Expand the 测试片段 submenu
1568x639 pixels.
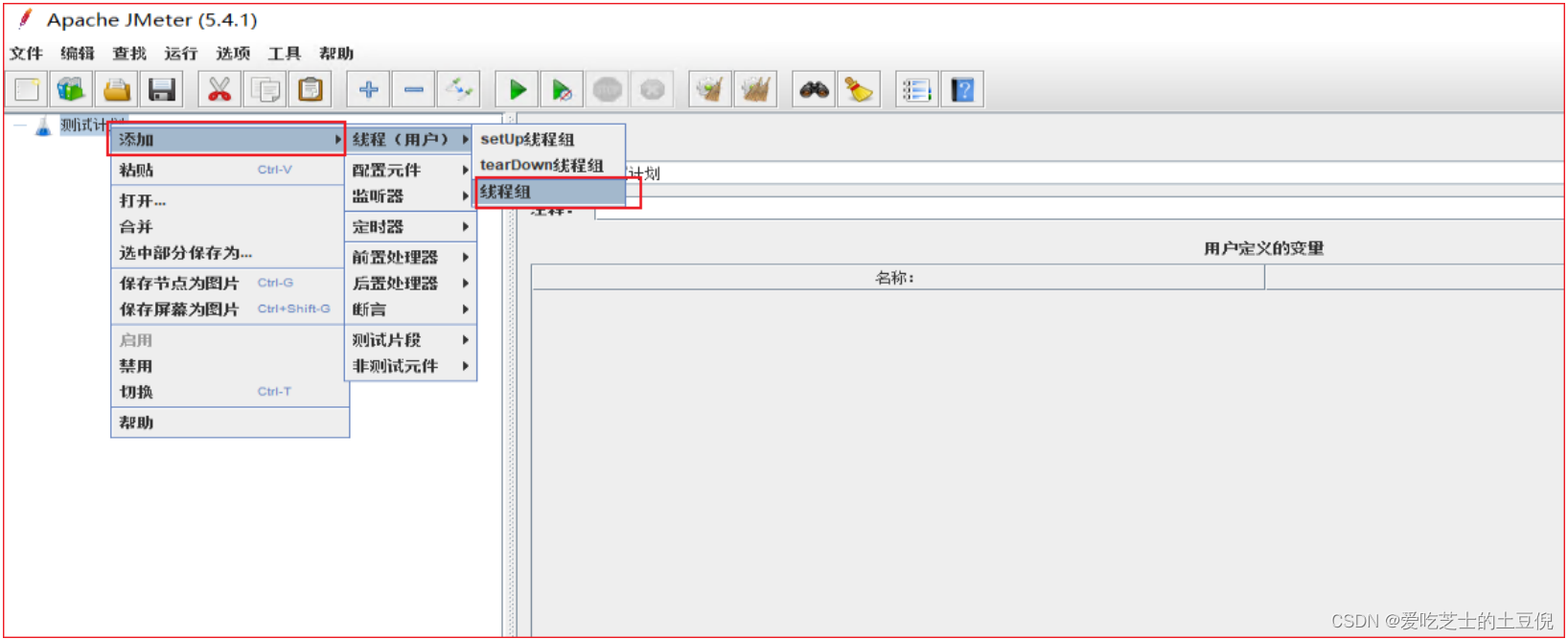[410, 340]
